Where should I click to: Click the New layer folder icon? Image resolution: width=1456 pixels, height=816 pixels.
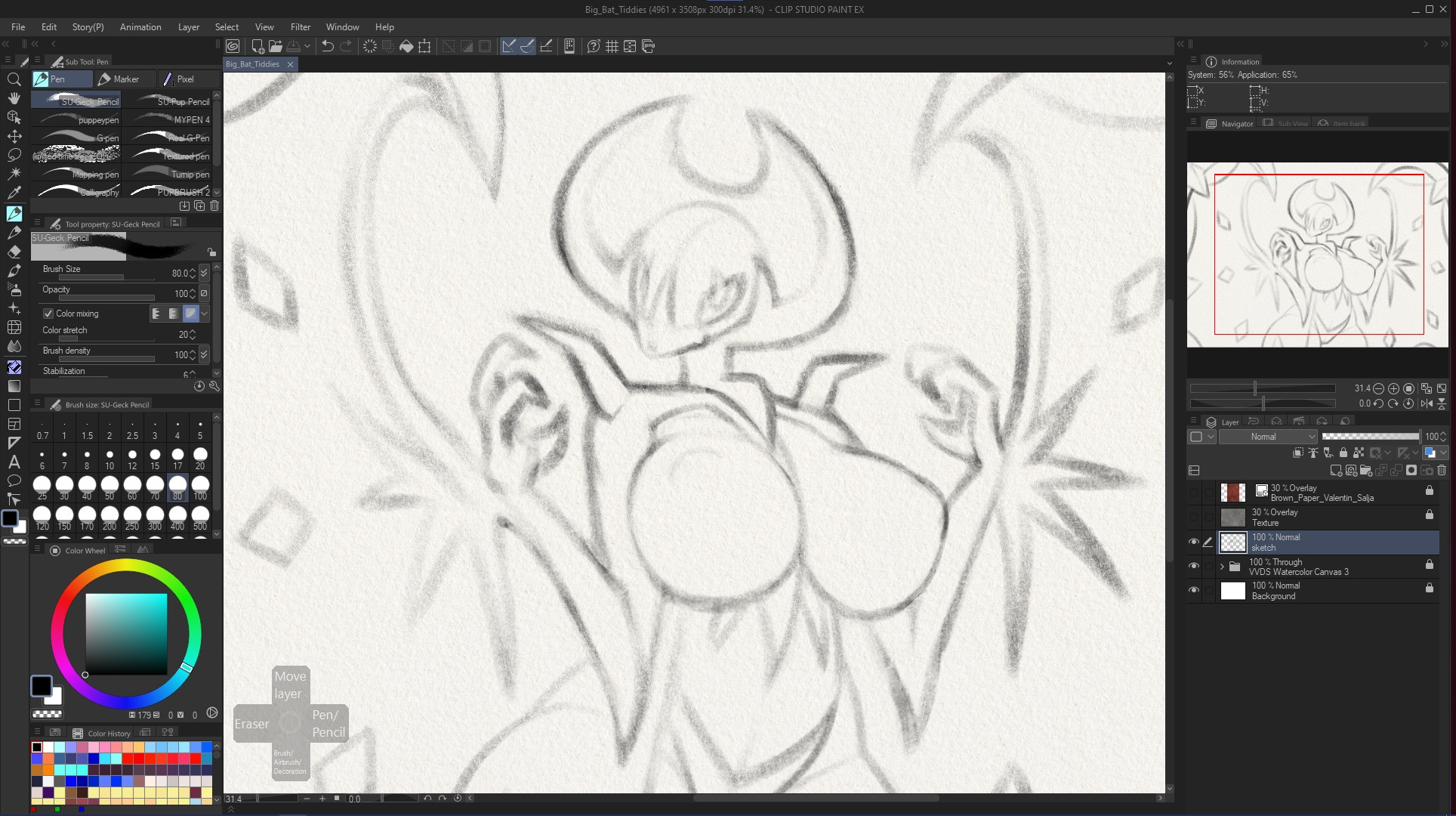(x=1366, y=471)
